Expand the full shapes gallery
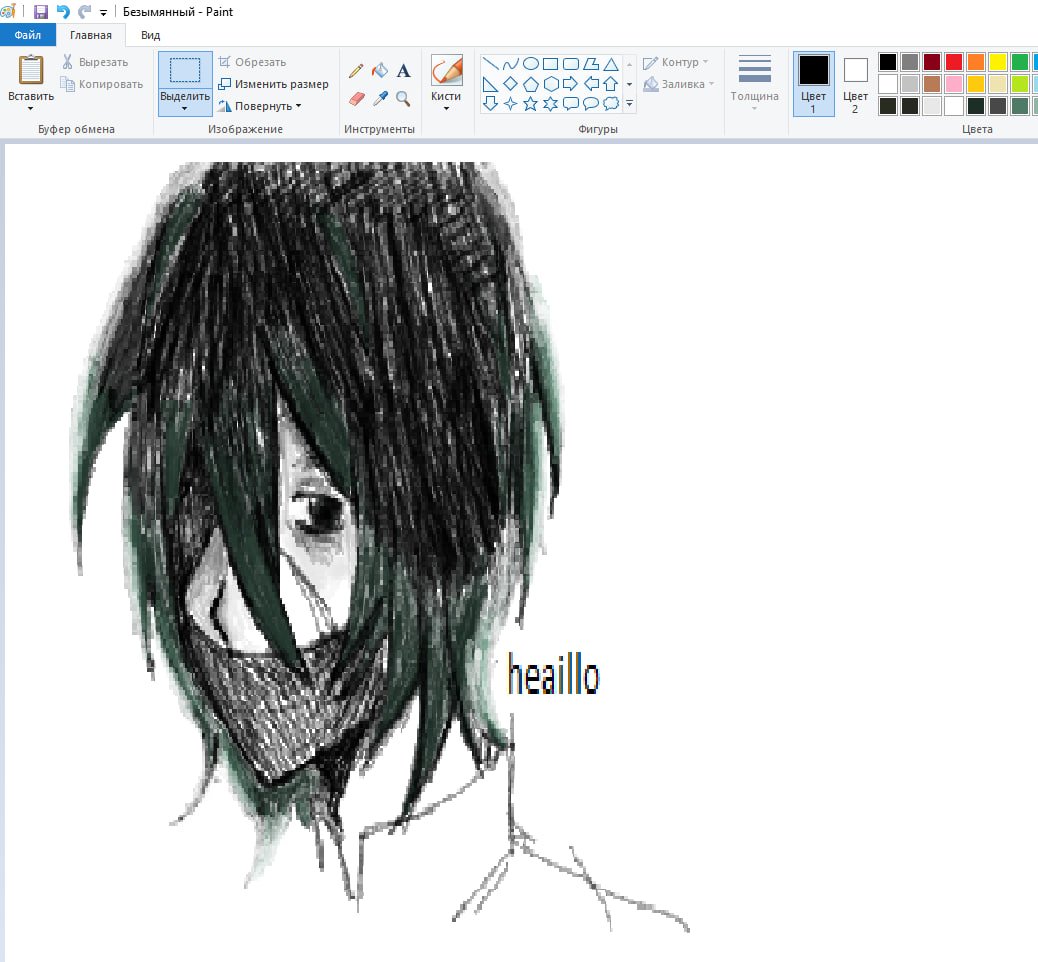The image size is (1038, 962). pyautogui.click(x=630, y=103)
